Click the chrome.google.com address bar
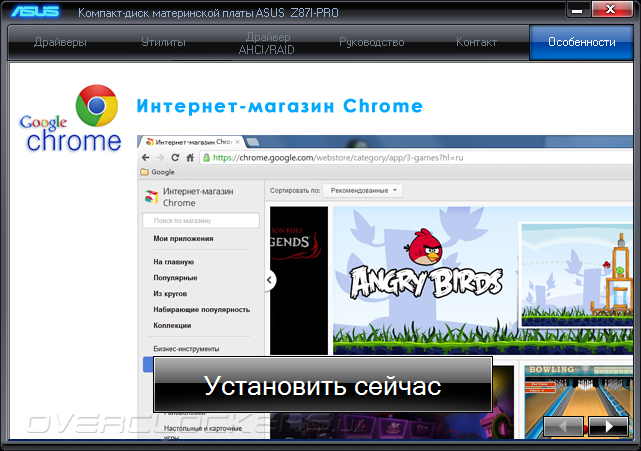The image size is (641, 451). [x=416, y=158]
